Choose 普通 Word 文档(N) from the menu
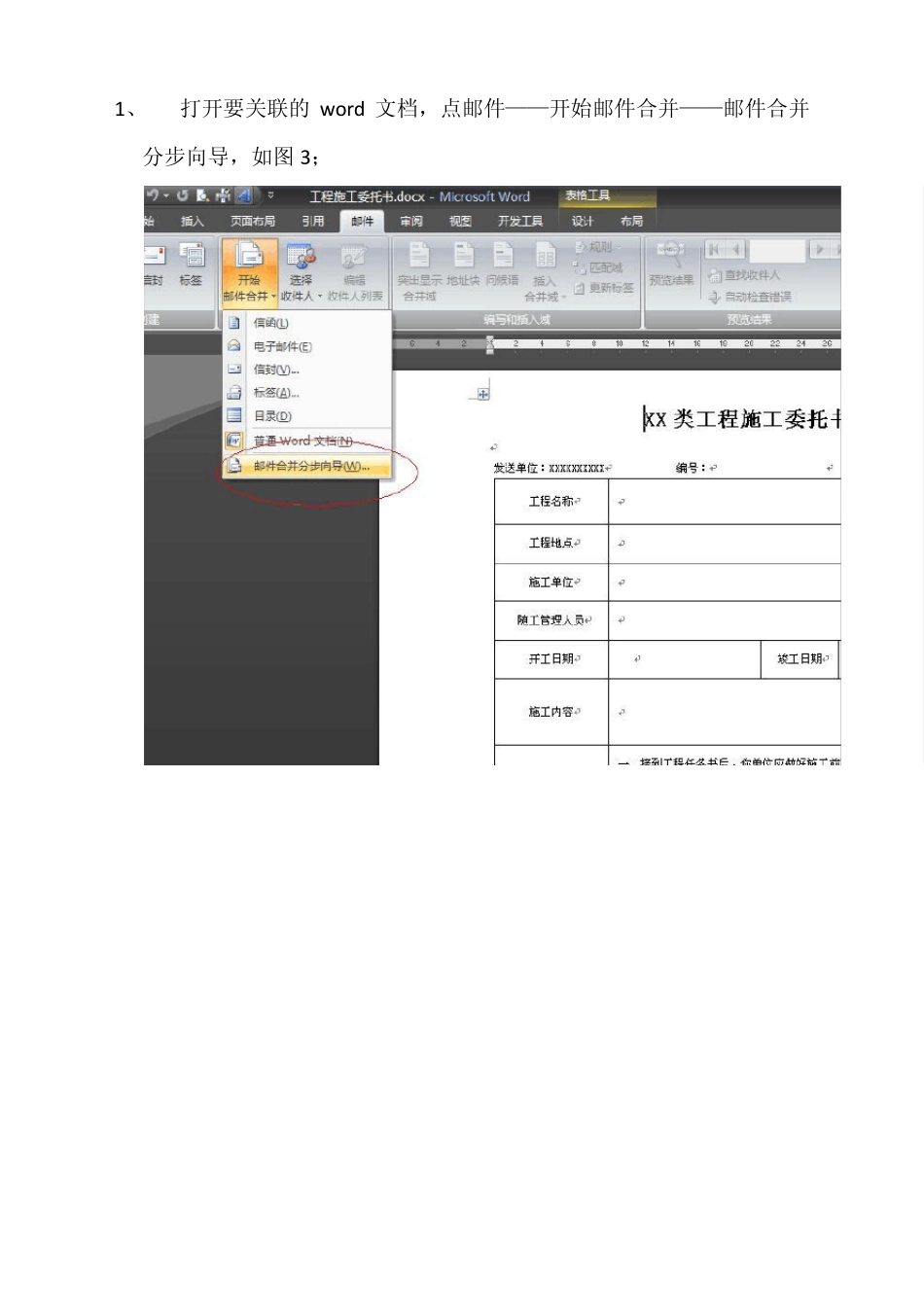Screen dimensions: 924x1307 click(x=307, y=442)
